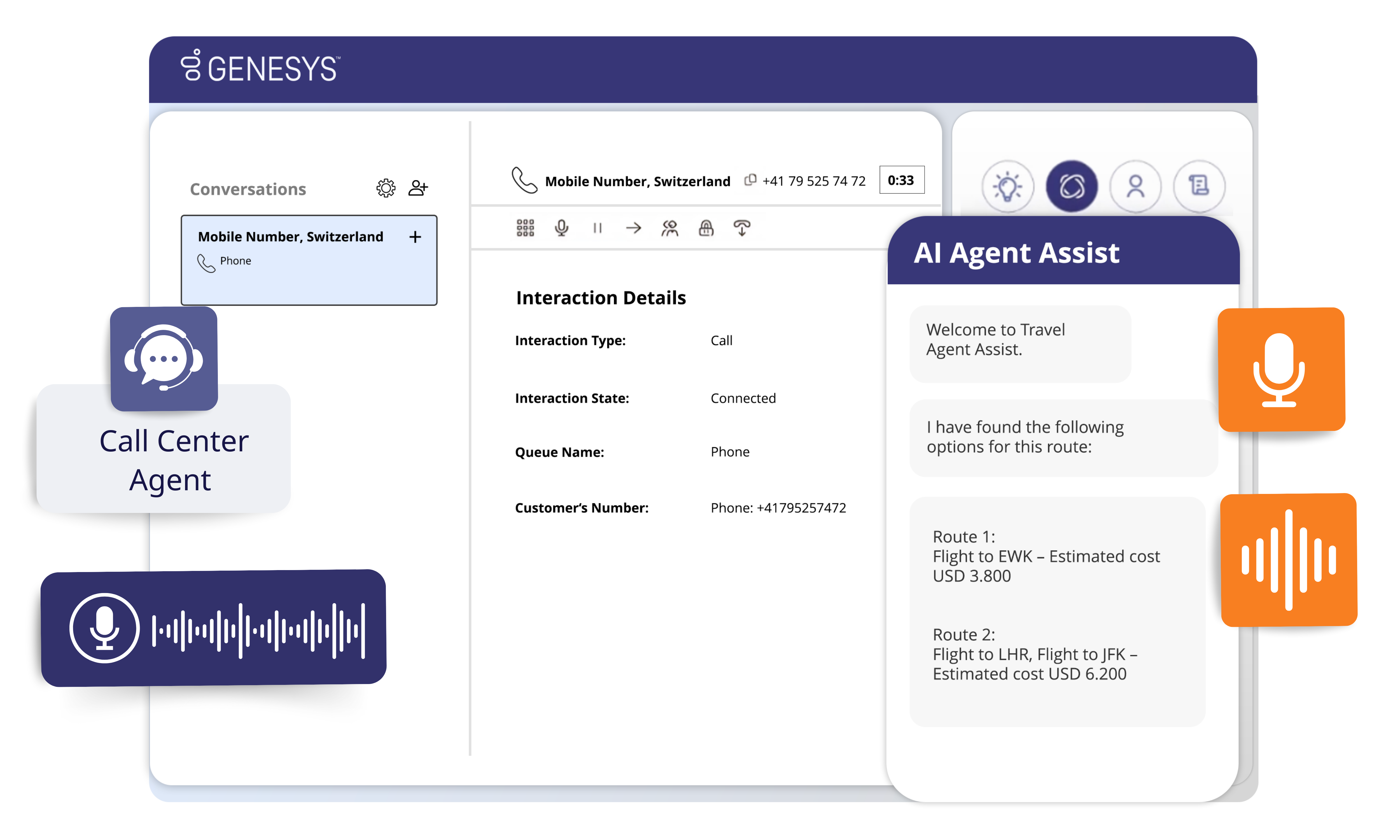Image resolution: width=1400 pixels, height=840 pixels.
Task: Open the customer profile person tab
Action: pyautogui.click(x=1135, y=186)
